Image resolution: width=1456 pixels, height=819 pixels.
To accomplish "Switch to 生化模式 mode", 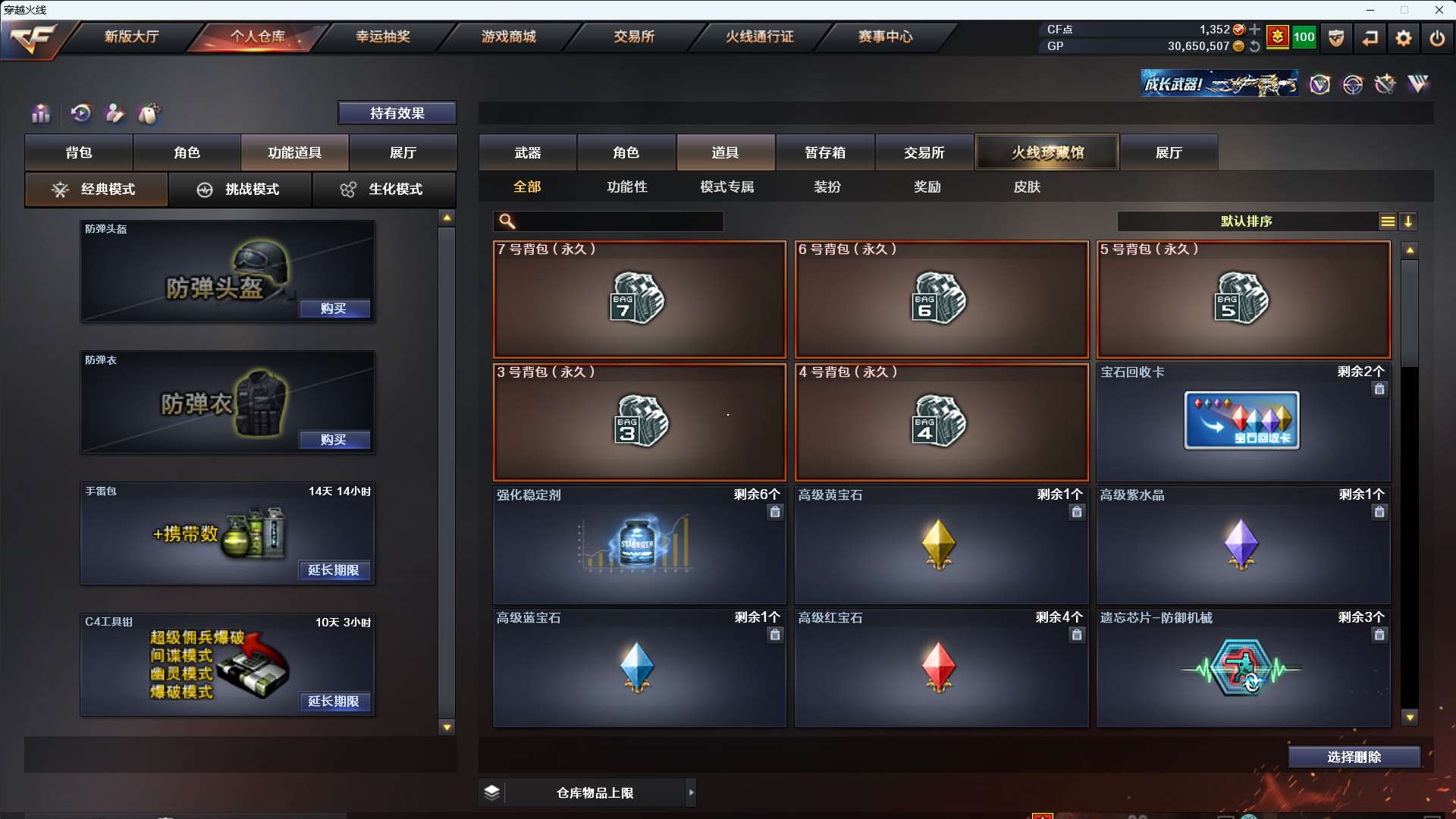I will tap(384, 190).
